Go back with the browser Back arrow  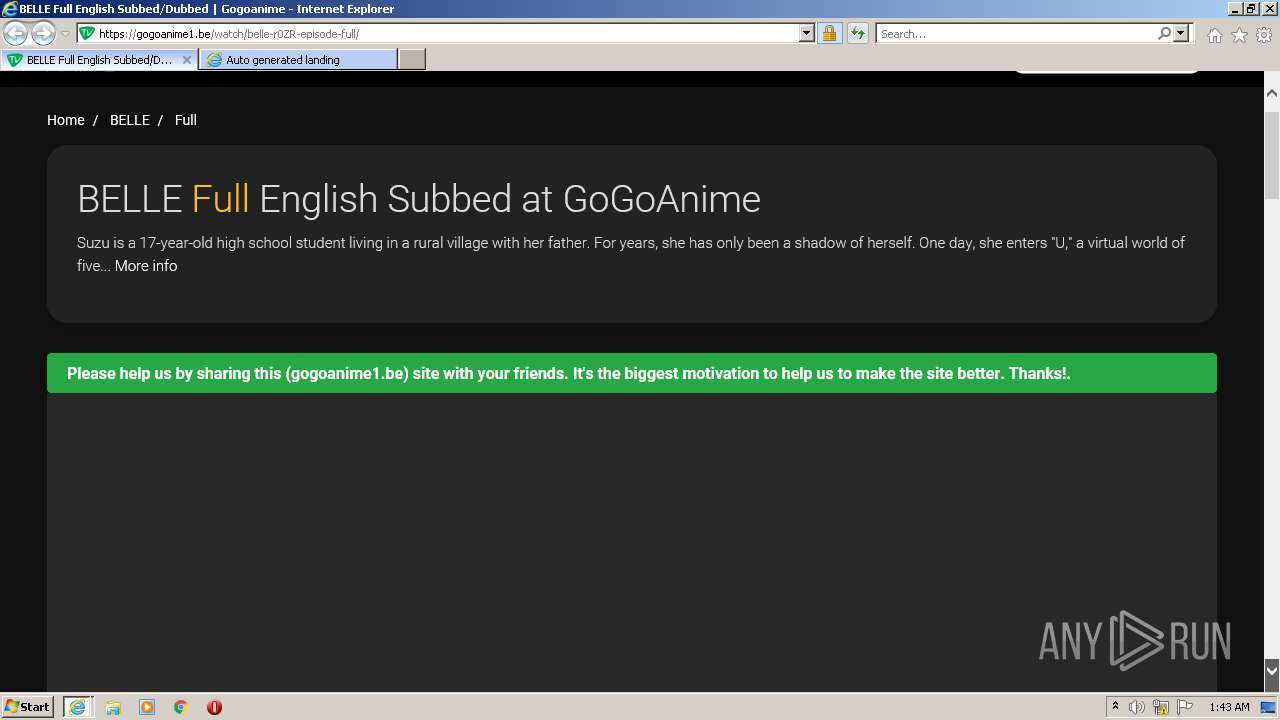(16, 33)
